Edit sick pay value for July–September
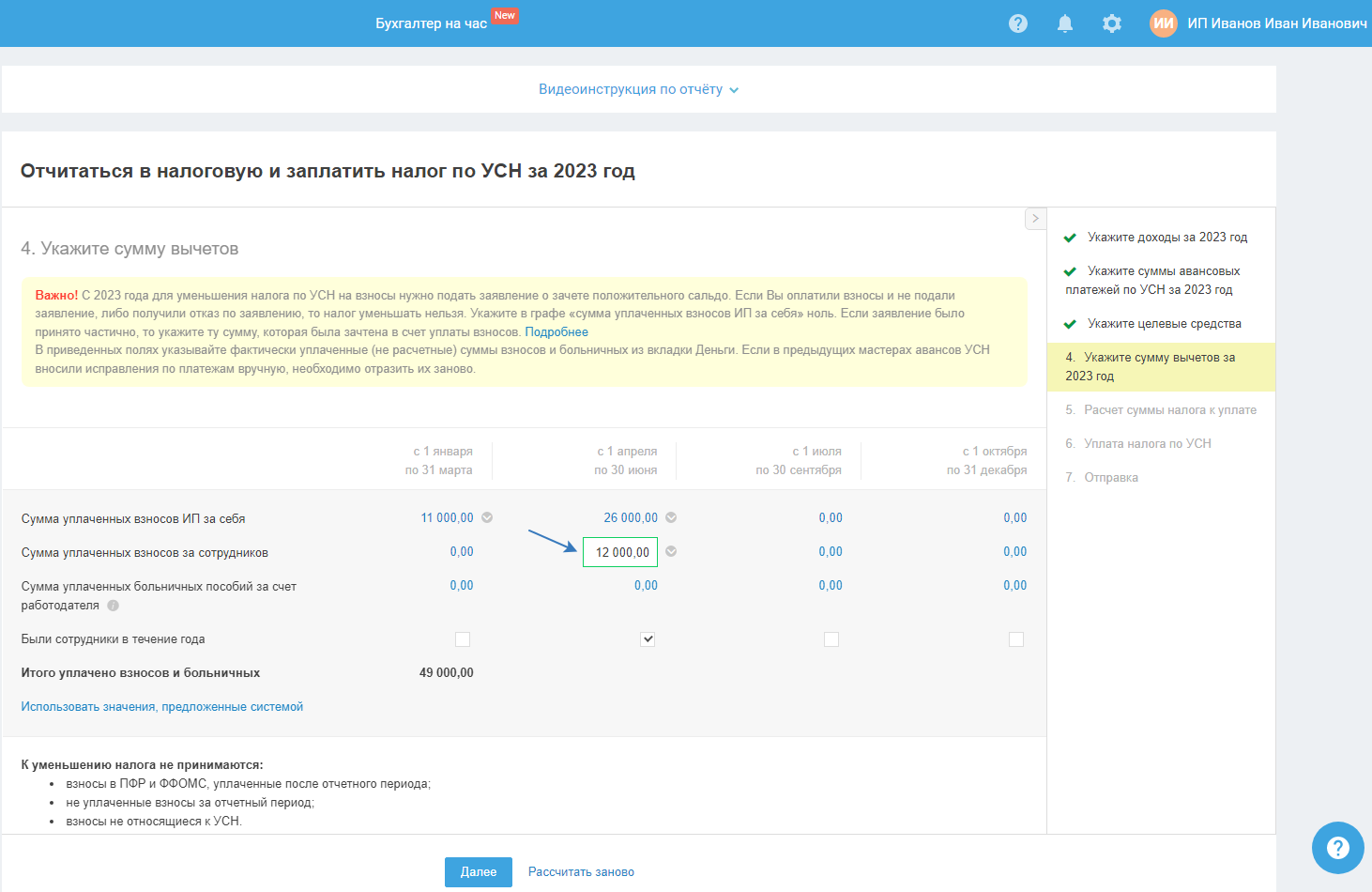The height and width of the screenshot is (892, 1372). [x=831, y=586]
